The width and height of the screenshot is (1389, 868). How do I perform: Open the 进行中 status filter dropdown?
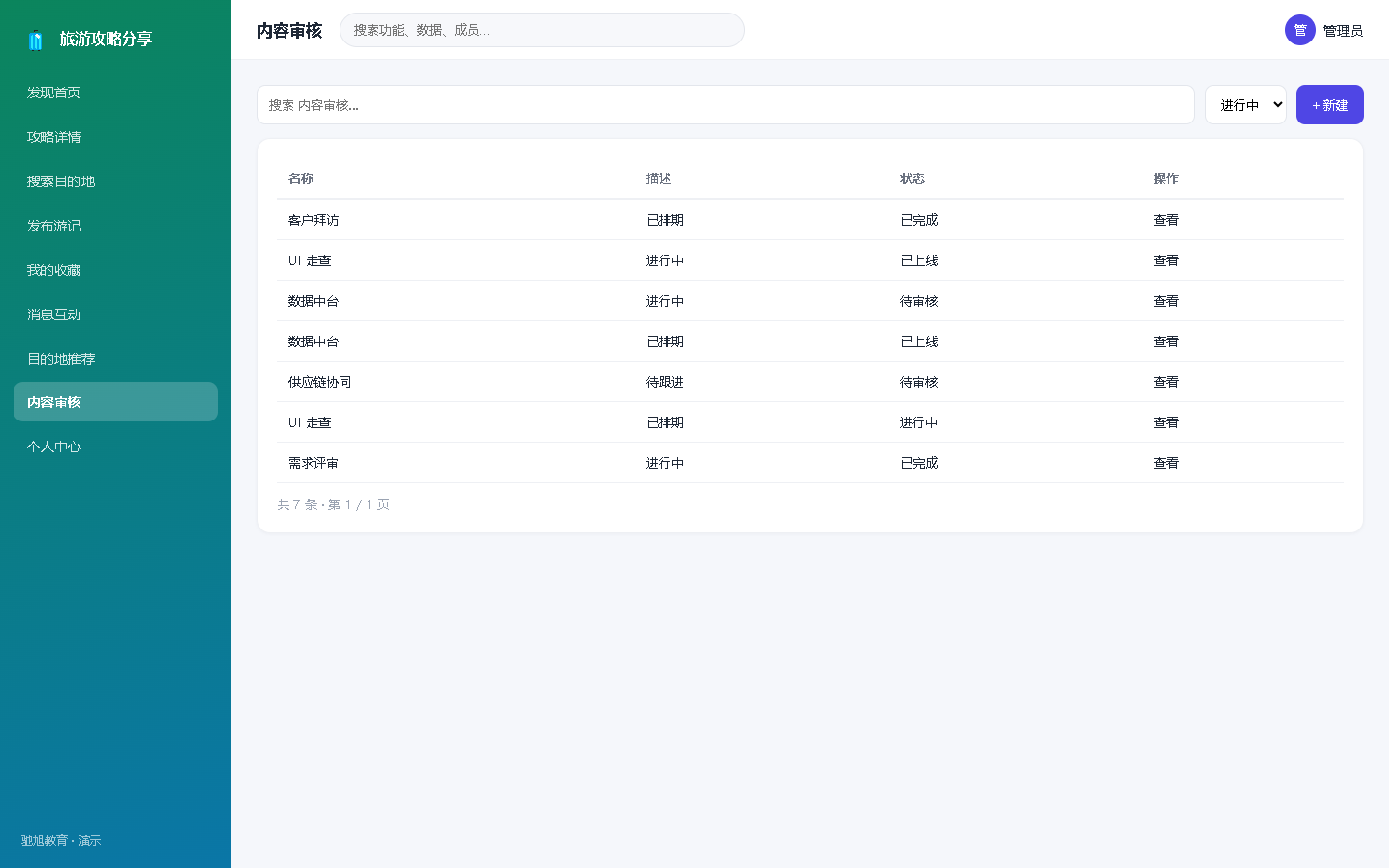point(1245,105)
